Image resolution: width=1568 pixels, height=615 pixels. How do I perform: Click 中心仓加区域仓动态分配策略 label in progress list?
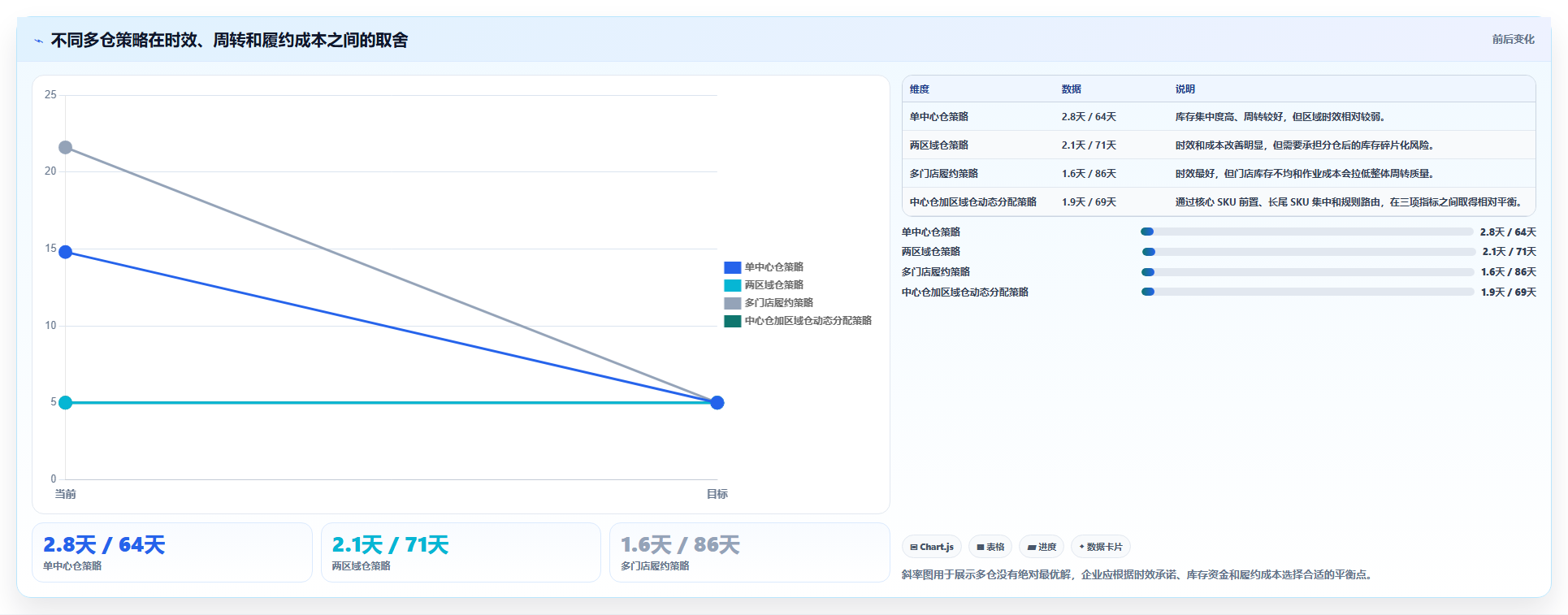tap(964, 292)
